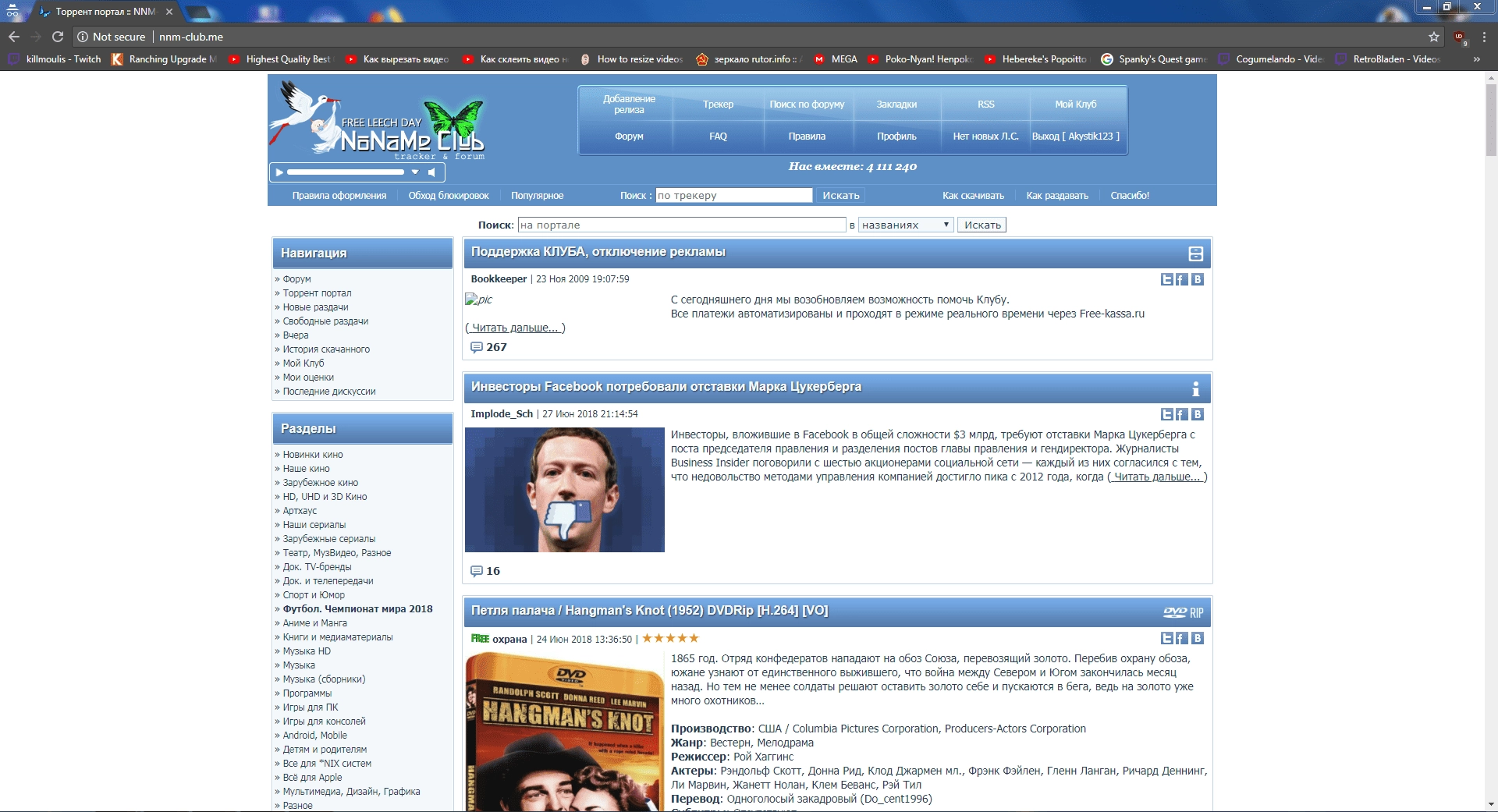Open the RSS menu item
Screen dimensions: 1498x812
(986, 105)
